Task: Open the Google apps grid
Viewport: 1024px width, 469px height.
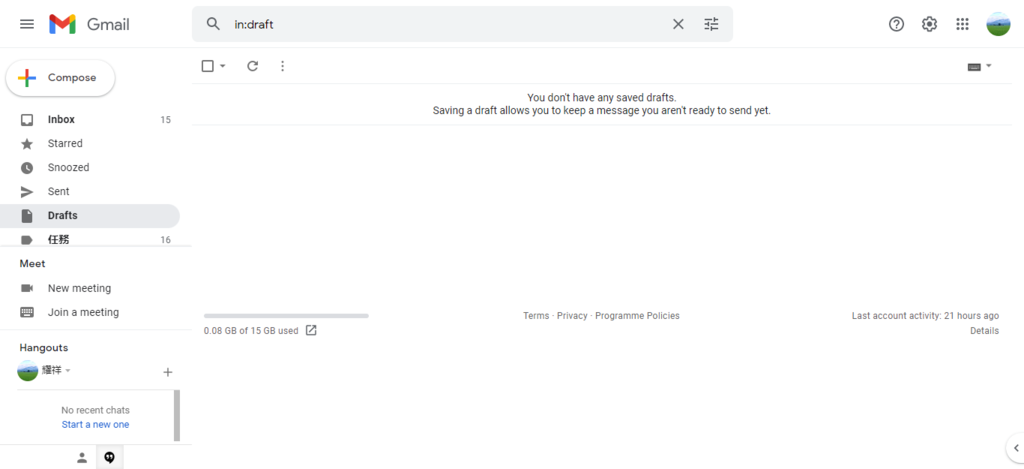Action: 962,24
